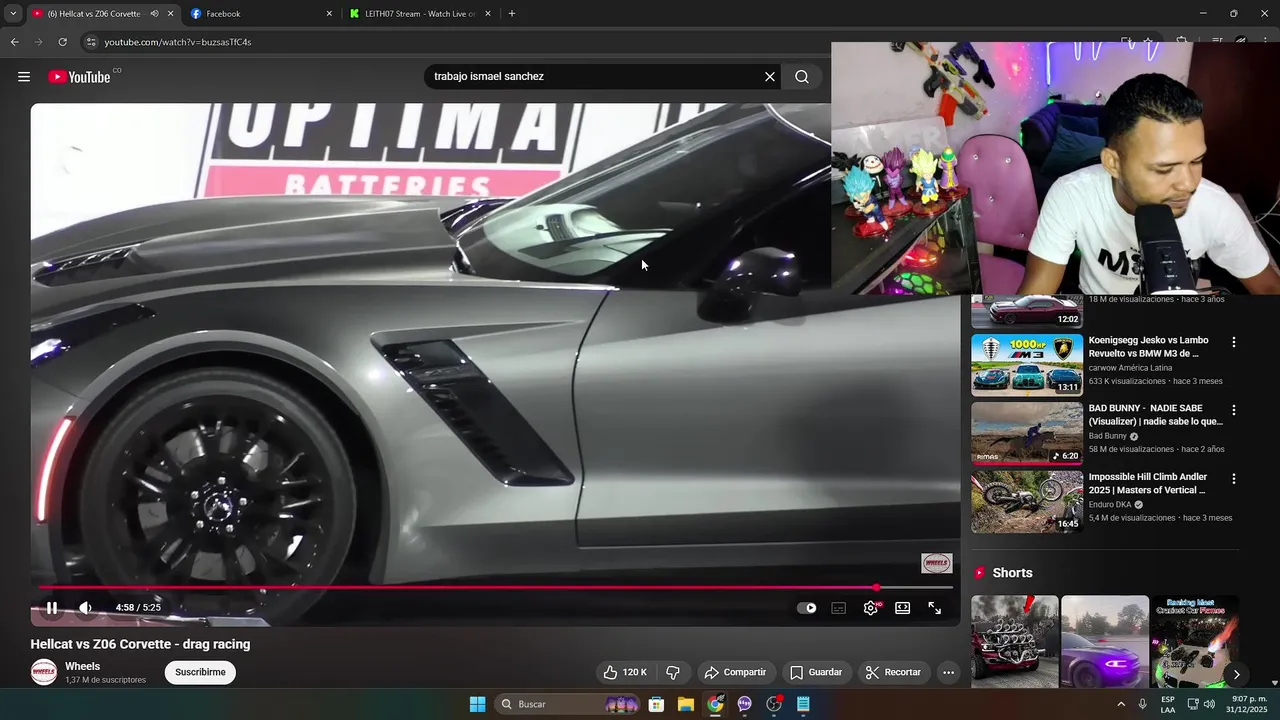Save the video with the Guardar button
Screen dimensions: 1280x720
[816, 673]
